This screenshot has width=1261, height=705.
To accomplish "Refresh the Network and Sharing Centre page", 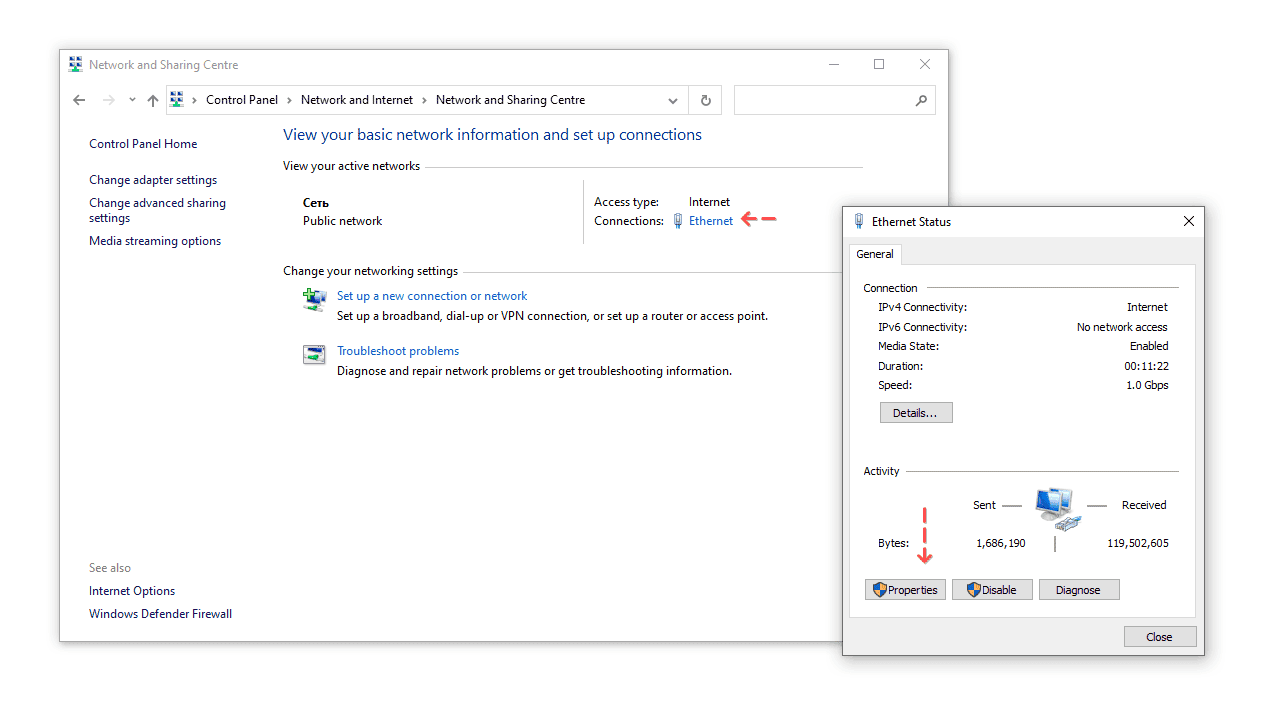I will (705, 100).
